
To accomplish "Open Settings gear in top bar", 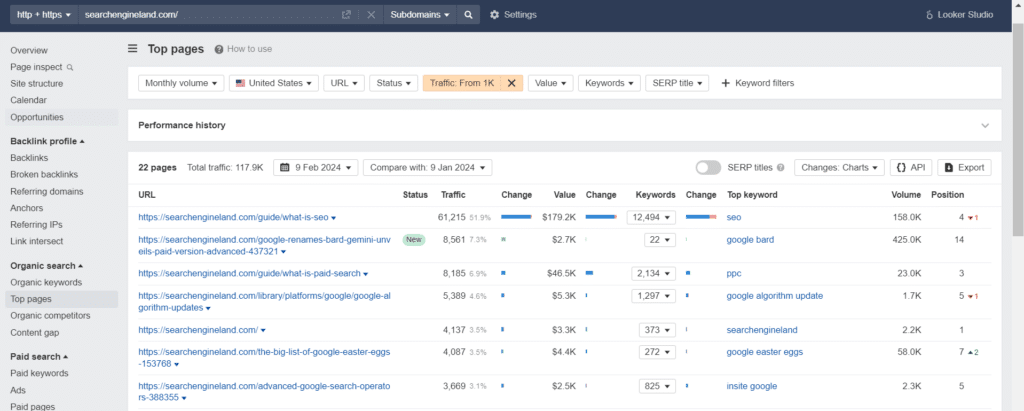I will click(494, 14).
